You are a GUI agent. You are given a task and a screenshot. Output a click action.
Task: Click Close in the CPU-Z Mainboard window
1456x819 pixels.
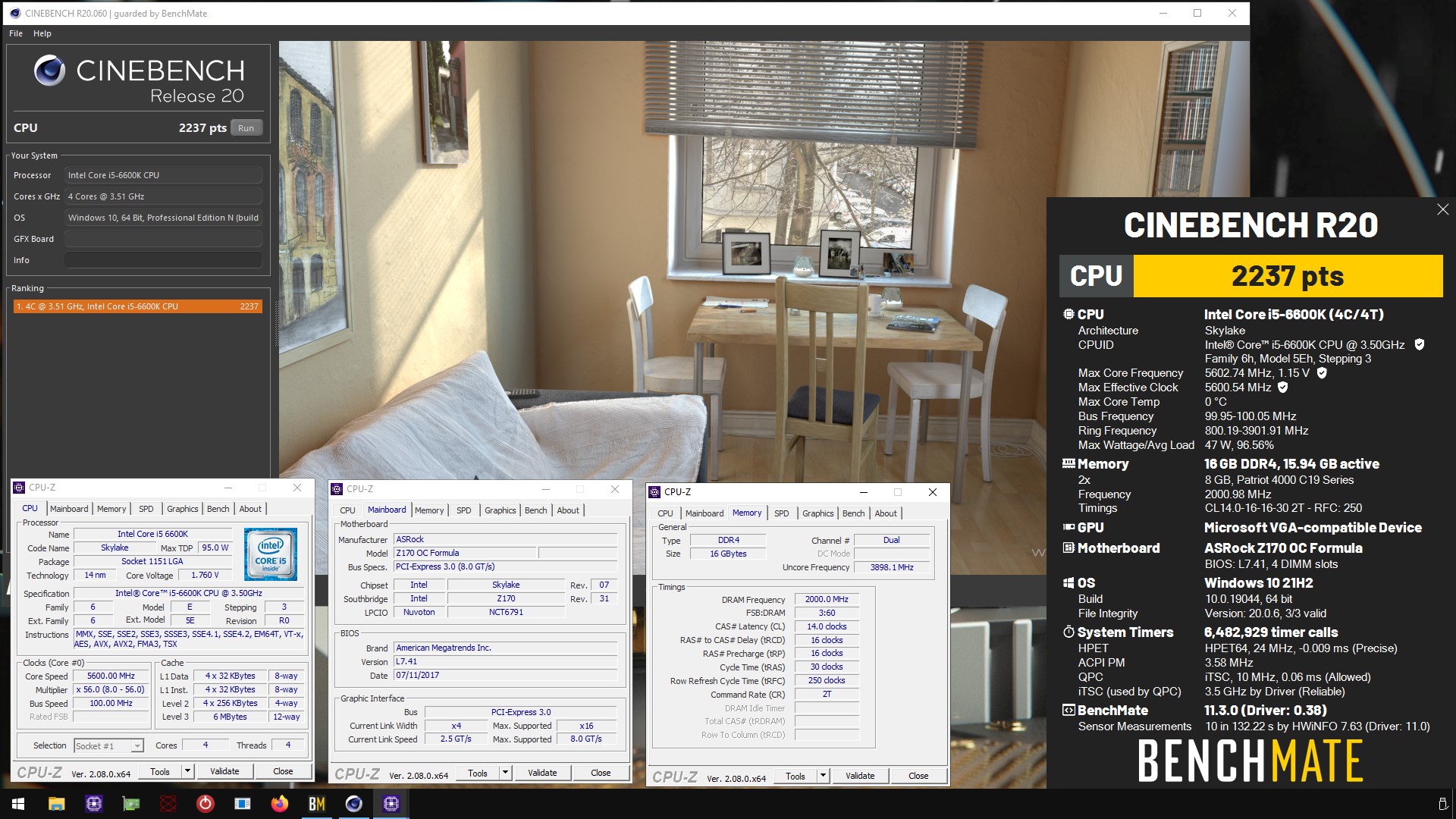601,773
